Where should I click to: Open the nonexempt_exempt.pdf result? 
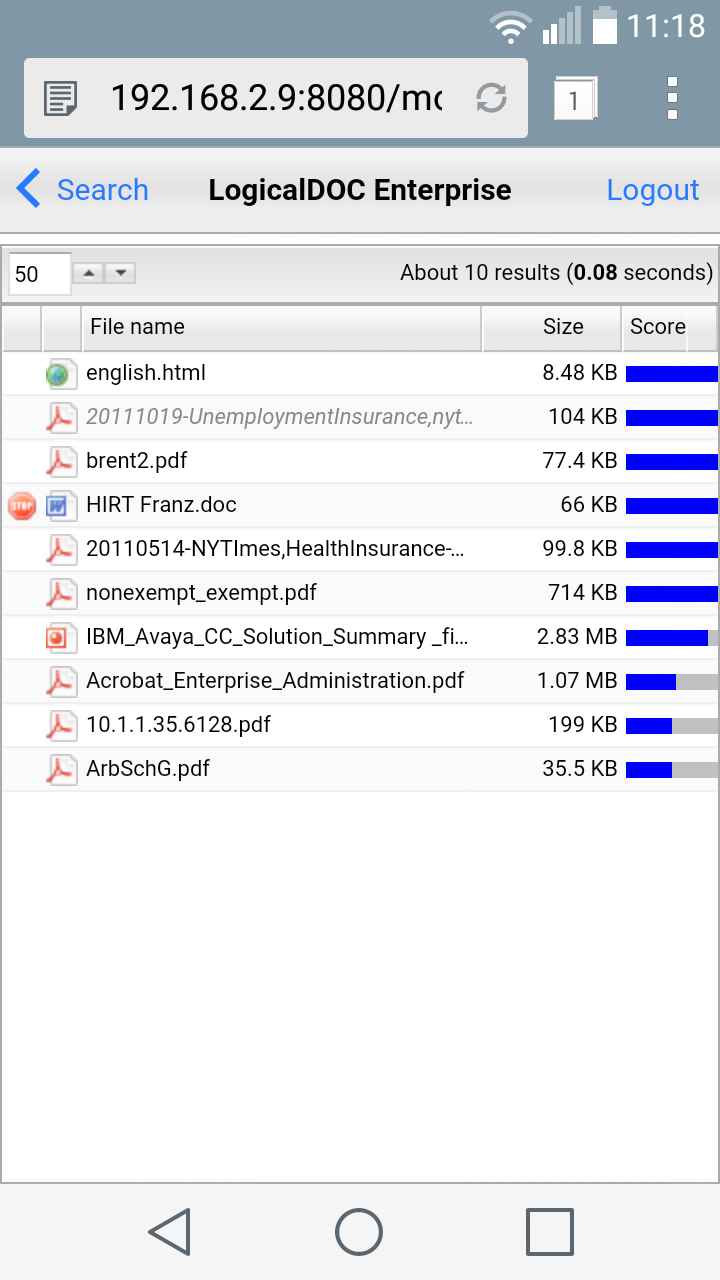[x=201, y=593]
